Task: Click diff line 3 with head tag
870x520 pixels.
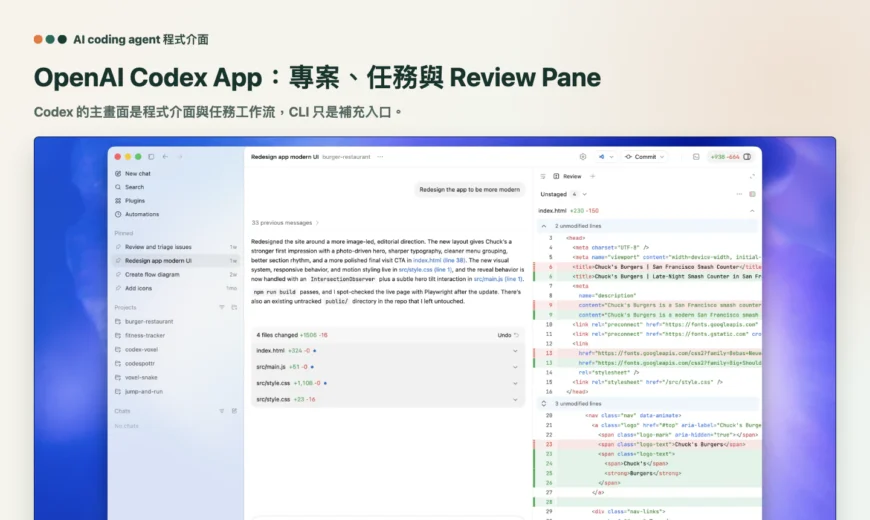Action: coord(647,238)
